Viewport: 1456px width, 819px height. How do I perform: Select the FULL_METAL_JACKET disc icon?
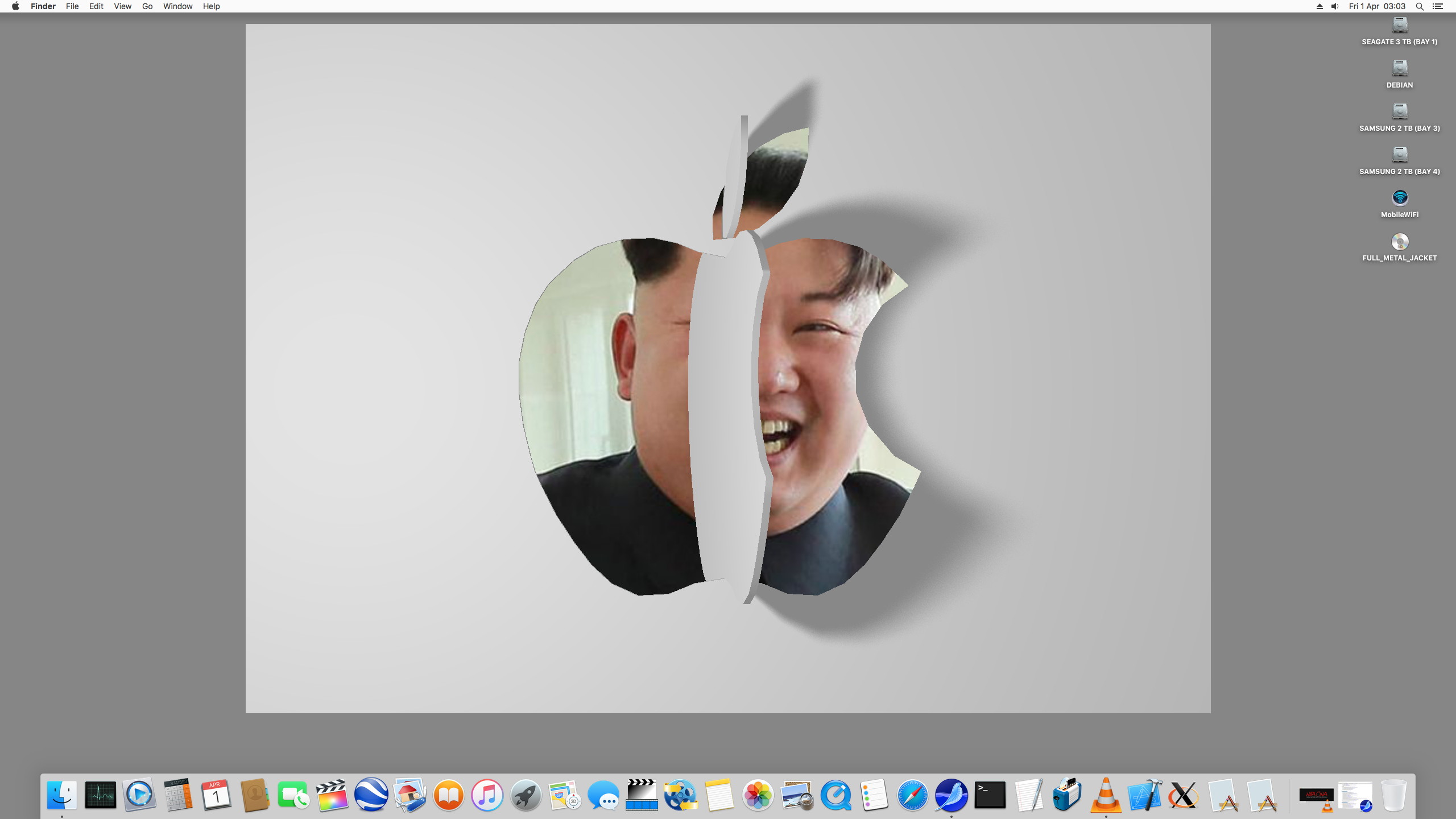pos(1399,242)
